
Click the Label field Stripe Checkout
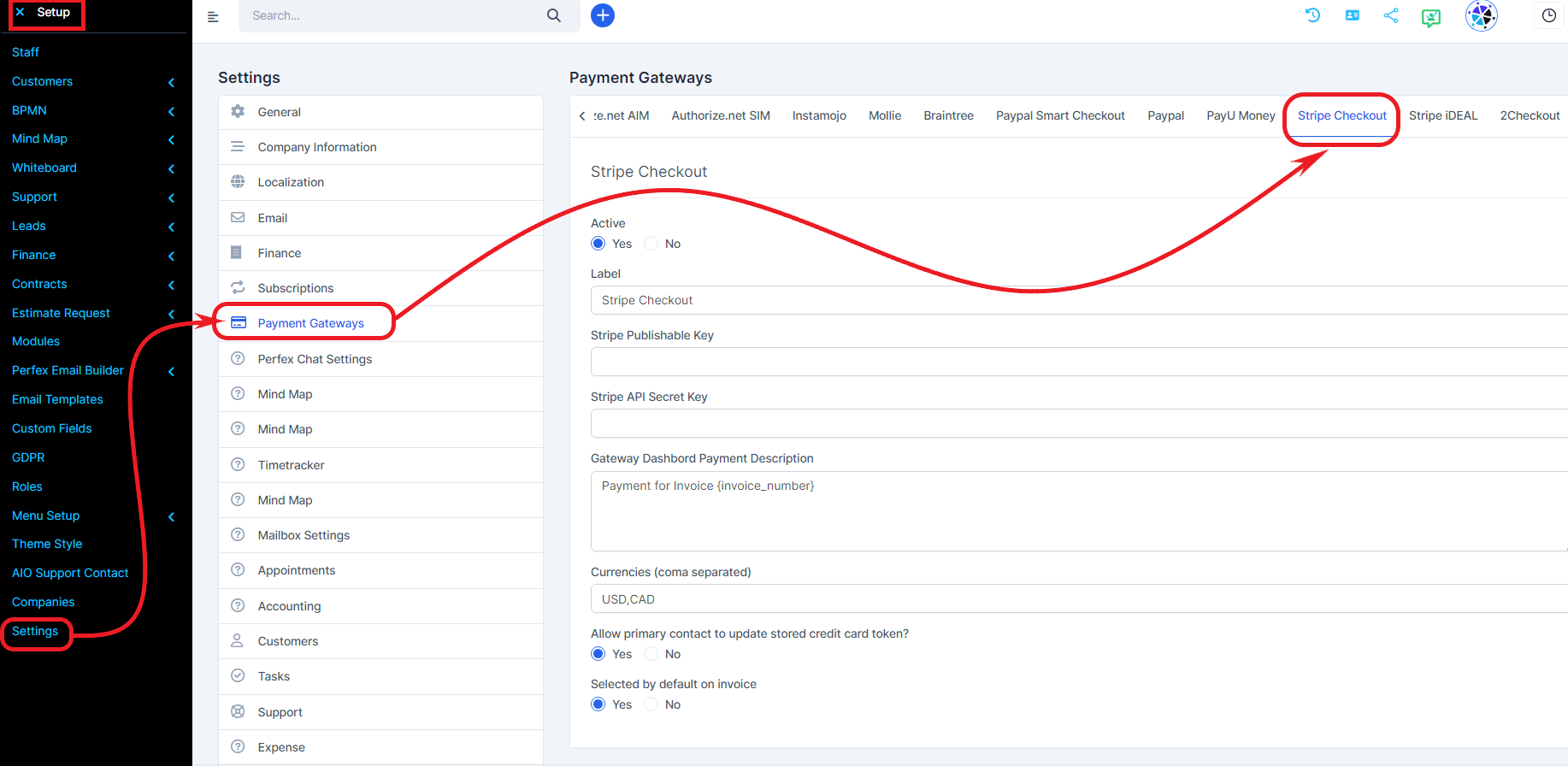(x=1079, y=300)
